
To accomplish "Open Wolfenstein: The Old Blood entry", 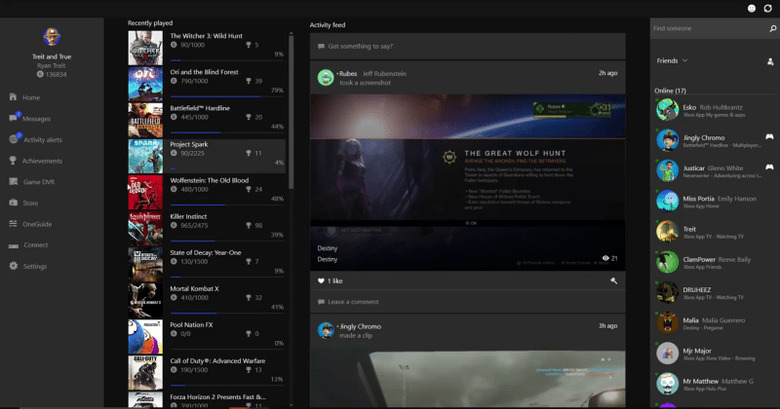I will coord(206,192).
